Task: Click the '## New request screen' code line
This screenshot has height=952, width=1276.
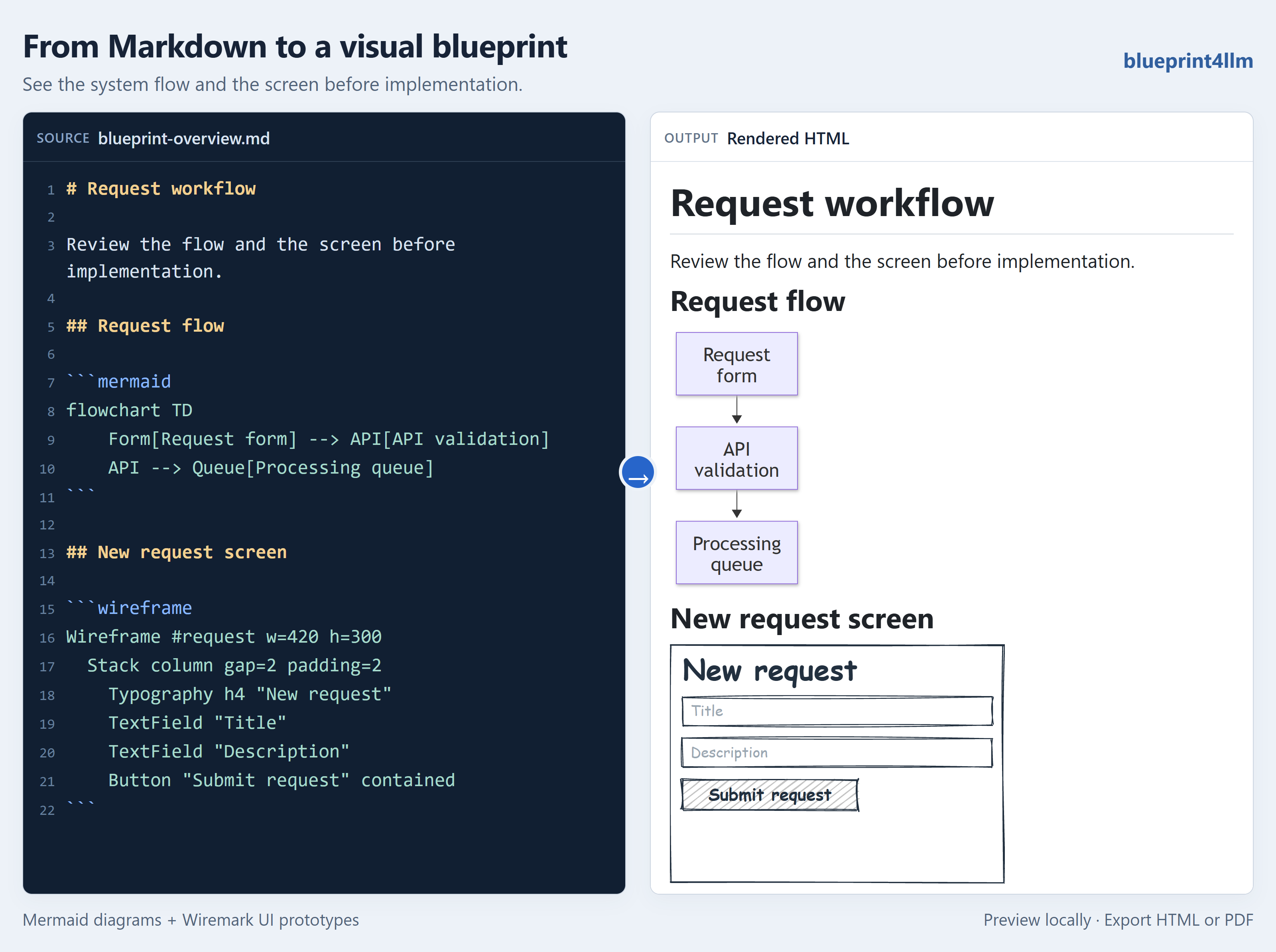Action: 176,552
